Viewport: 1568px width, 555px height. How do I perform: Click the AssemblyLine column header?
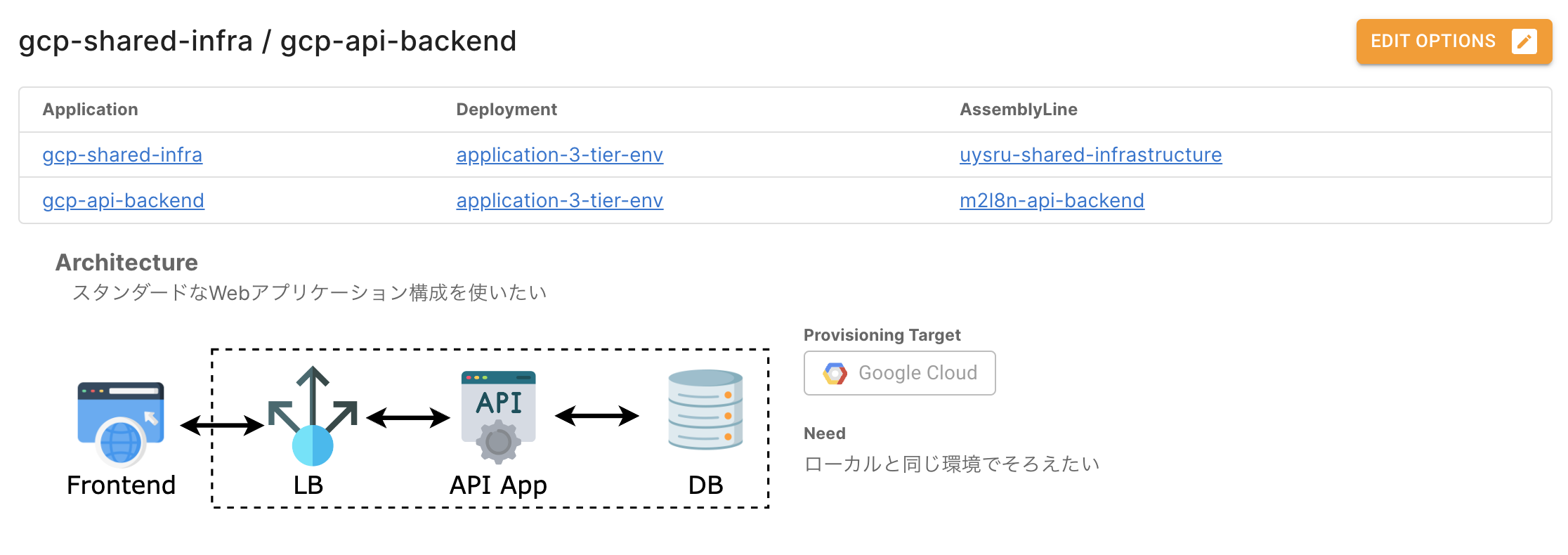tap(1018, 110)
